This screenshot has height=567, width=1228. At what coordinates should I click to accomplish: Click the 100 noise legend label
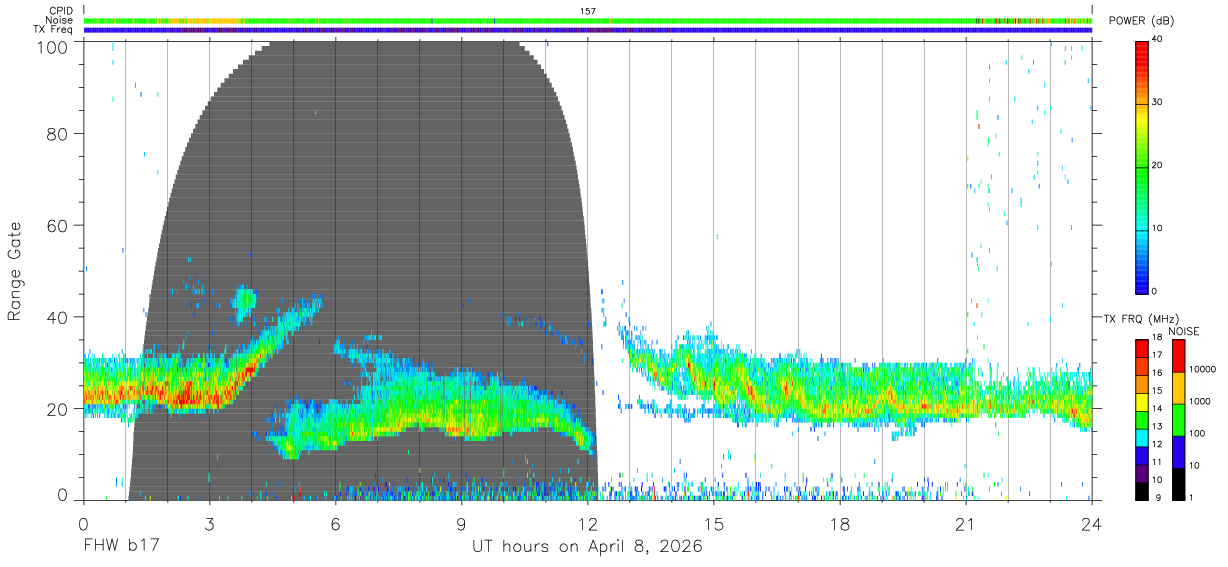pyautogui.click(x=1199, y=433)
